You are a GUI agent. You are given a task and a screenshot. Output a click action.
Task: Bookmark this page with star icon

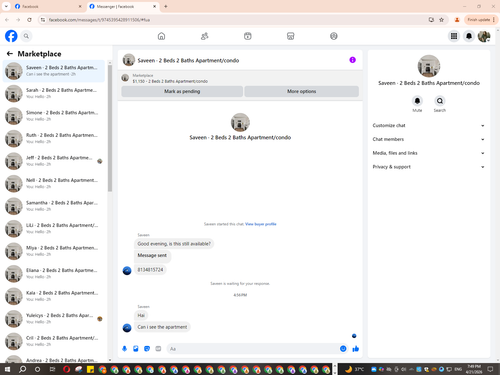click(x=441, y=20)
